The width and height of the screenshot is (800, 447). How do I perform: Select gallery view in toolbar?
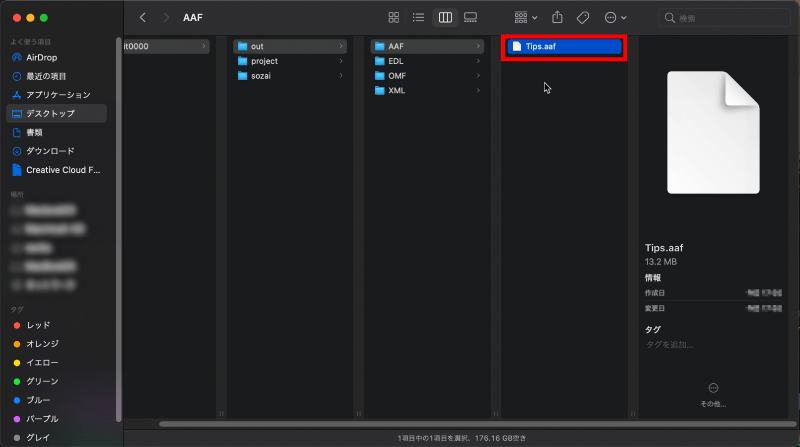pos(470,18)
